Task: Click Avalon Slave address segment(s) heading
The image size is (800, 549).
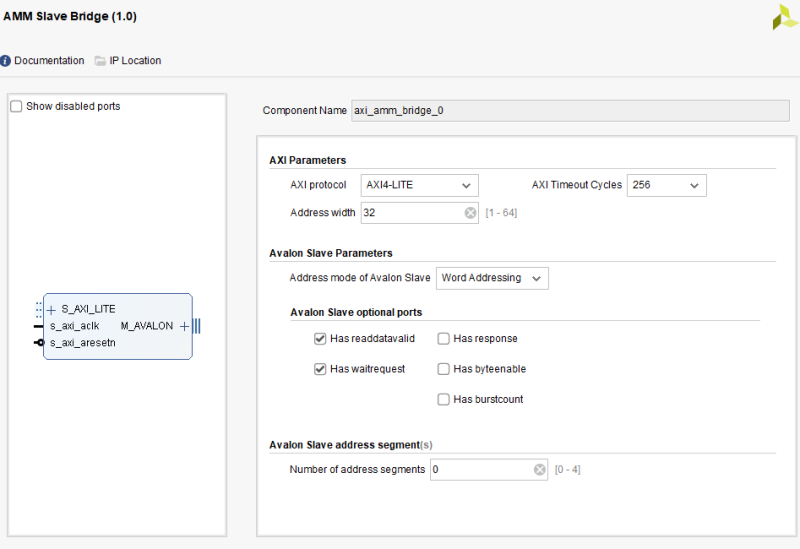Action: click(351, 445)
